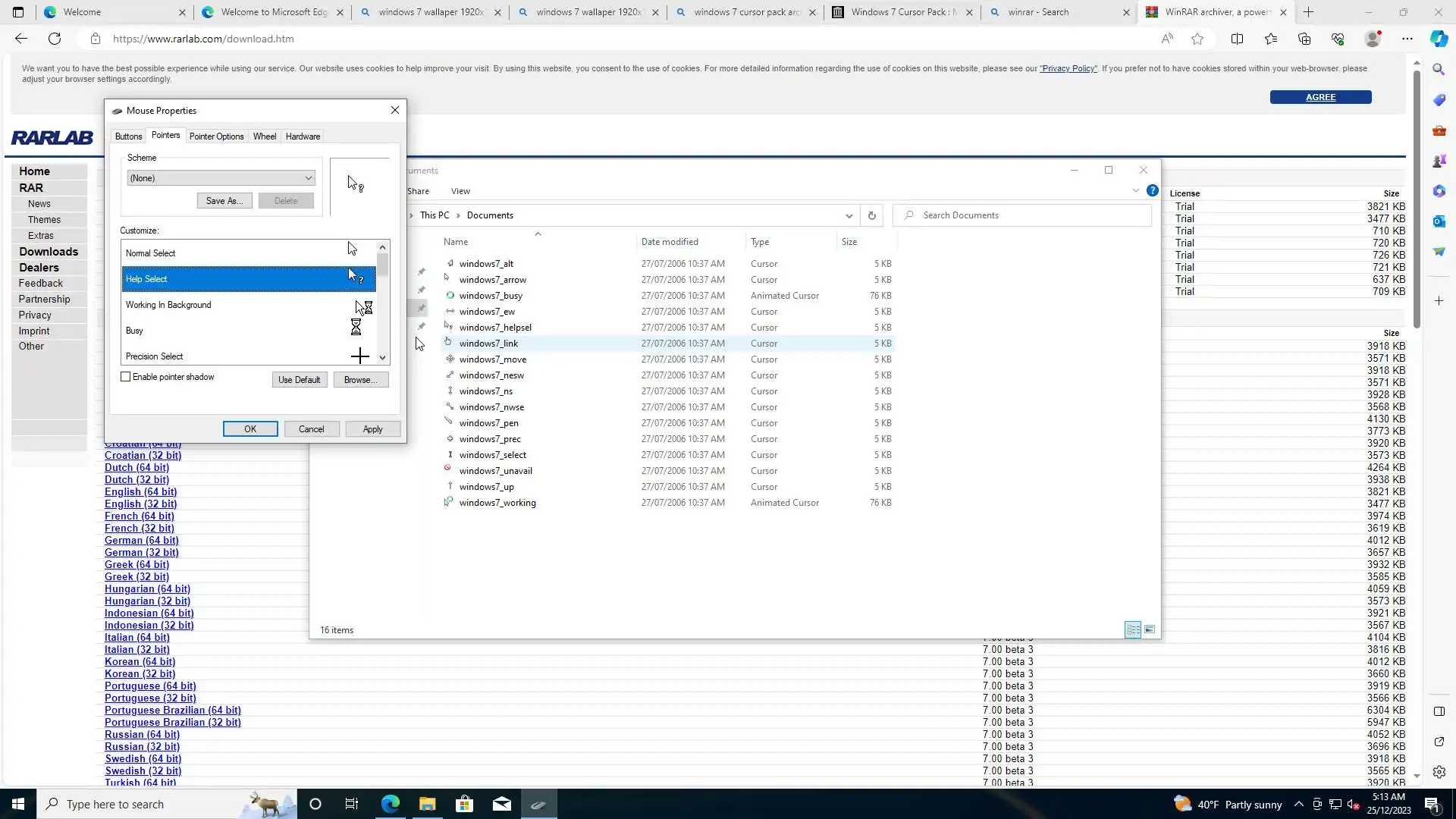Switch to the Pointer Options tab
The image size is (1456, 819).
point(216,136)
